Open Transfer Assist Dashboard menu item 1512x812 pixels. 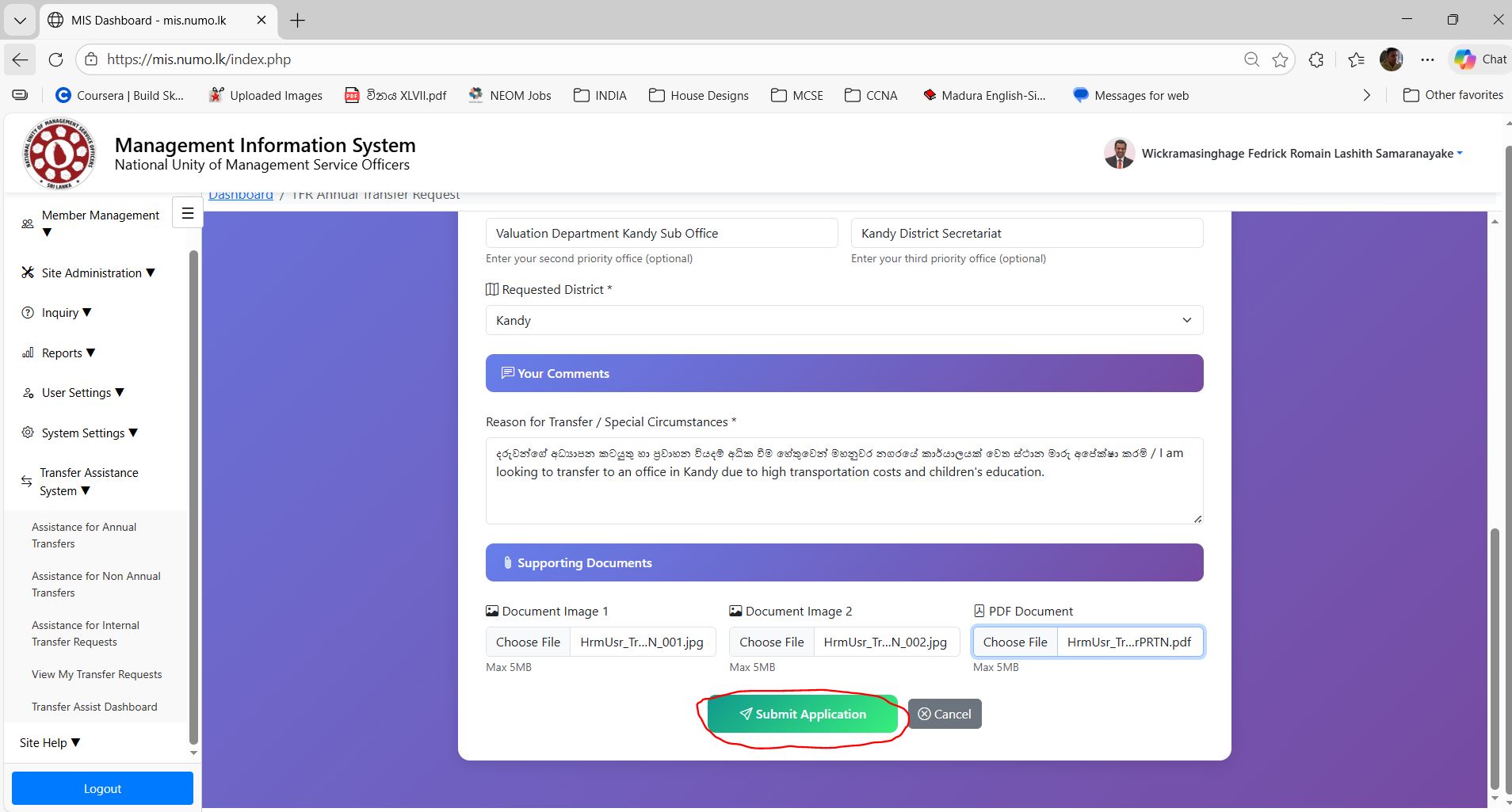tap(94, 707)
